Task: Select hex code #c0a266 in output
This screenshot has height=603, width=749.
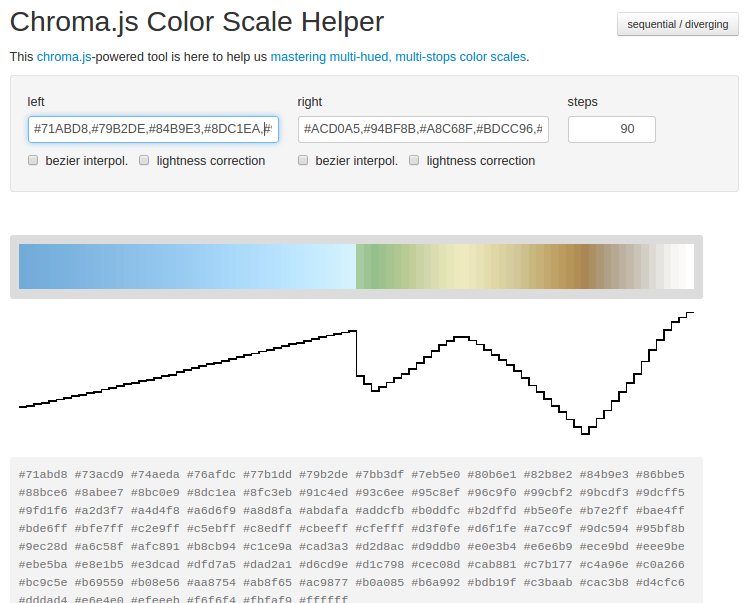Action: pos(660,565)
